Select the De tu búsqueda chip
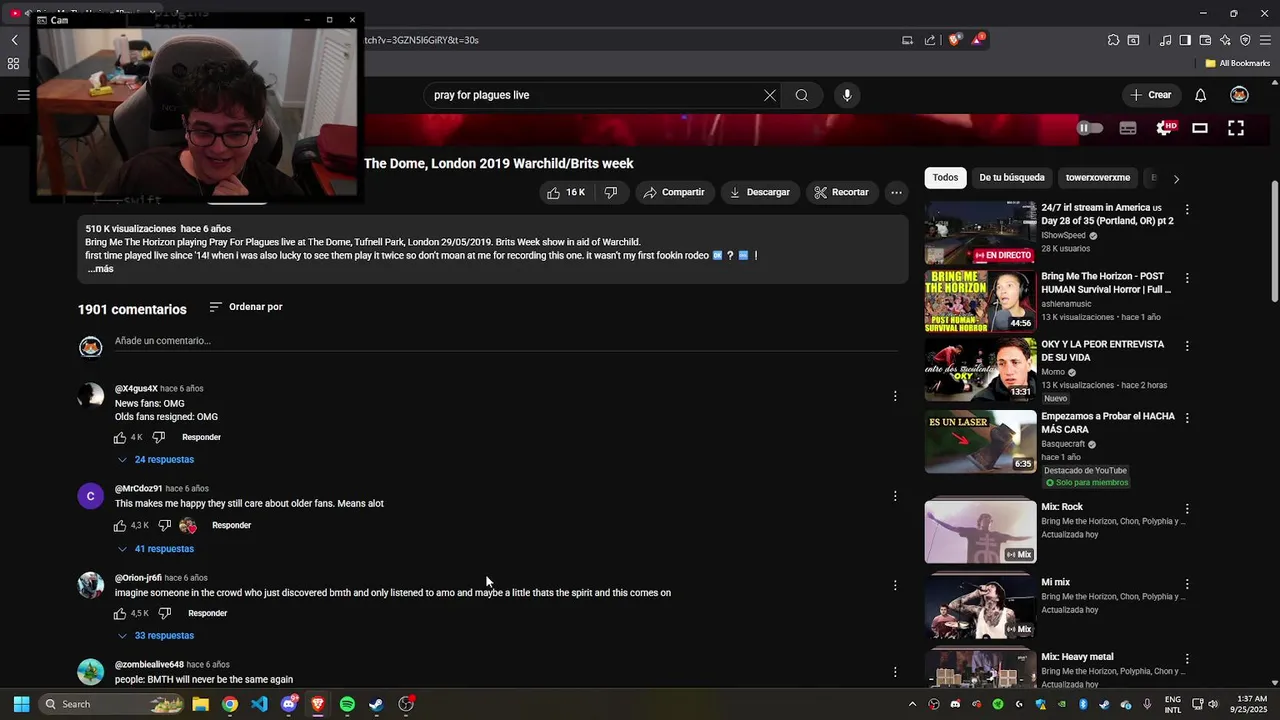The width and height of the screenshot is (1280, 720). [1012, 178]
